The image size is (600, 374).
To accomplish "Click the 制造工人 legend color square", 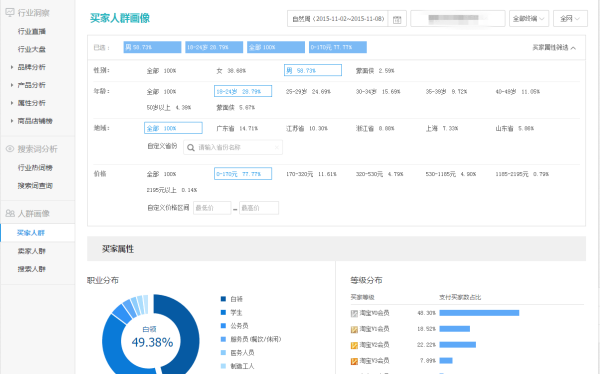I will (x=223, y=366).
